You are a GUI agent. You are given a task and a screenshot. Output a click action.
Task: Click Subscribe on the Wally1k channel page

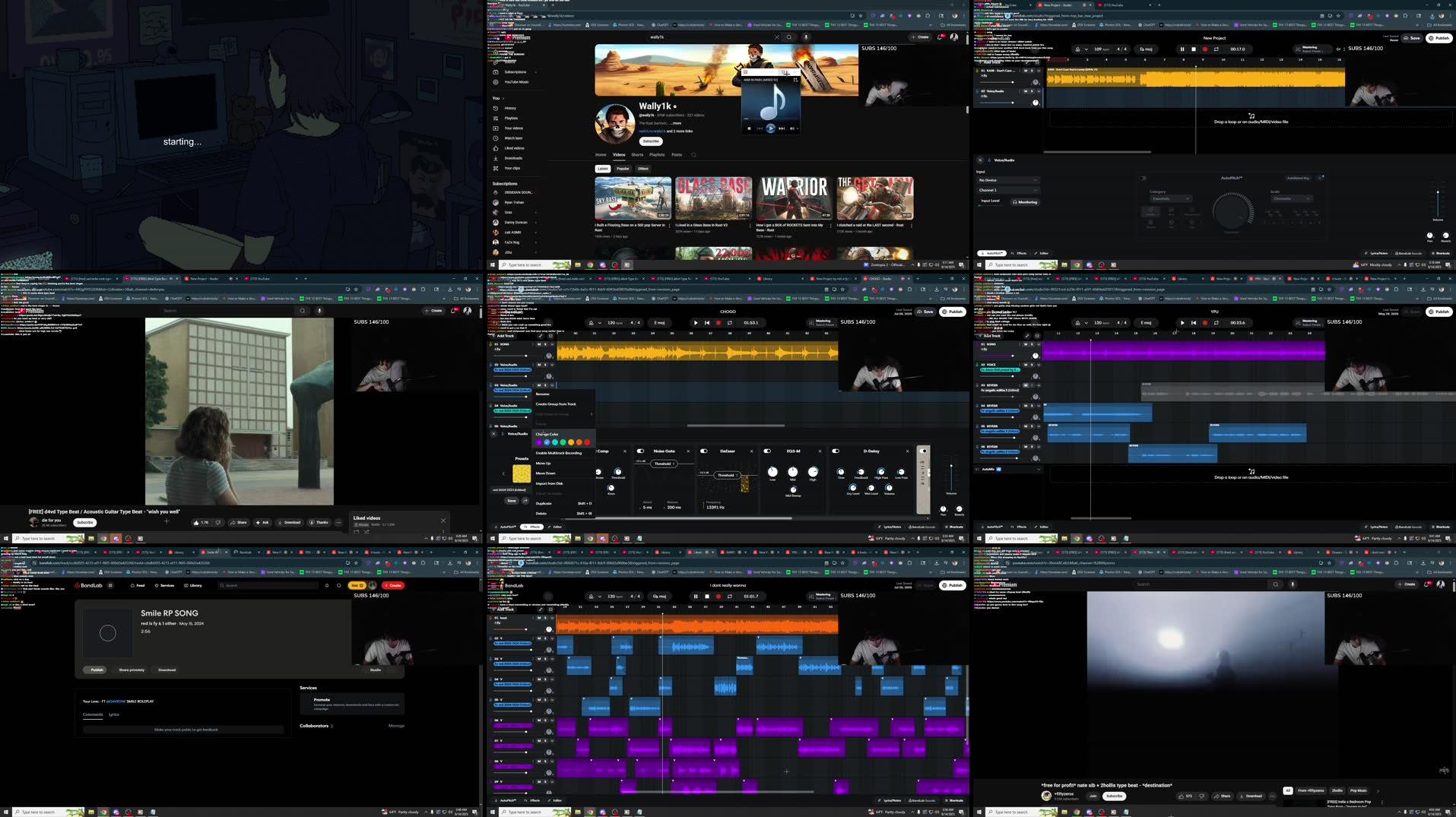(651, 141)
